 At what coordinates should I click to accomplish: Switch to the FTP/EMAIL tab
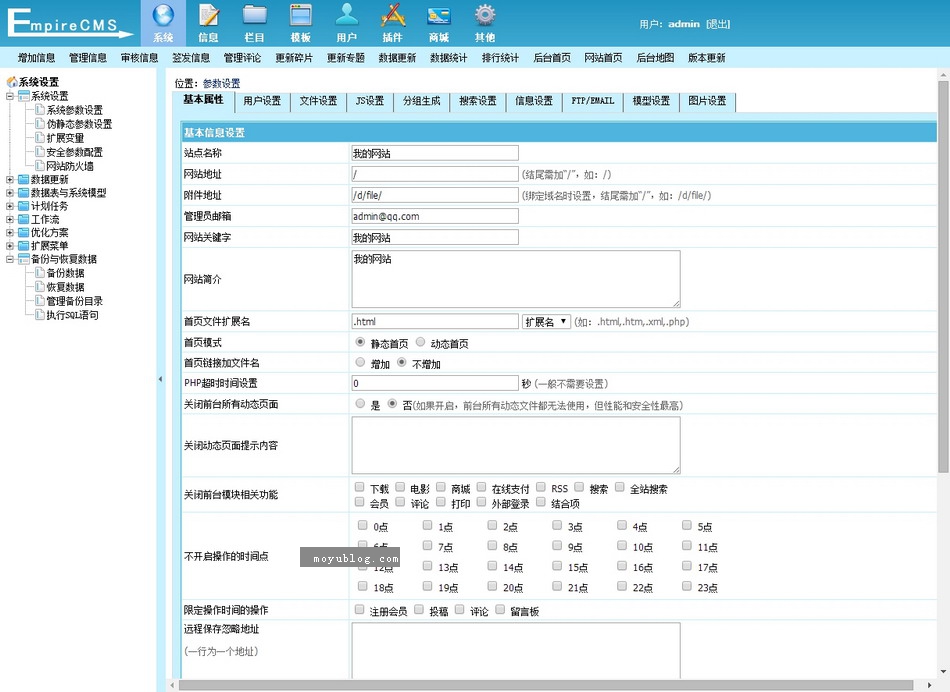pyautogui.click(x=592, y=101)
